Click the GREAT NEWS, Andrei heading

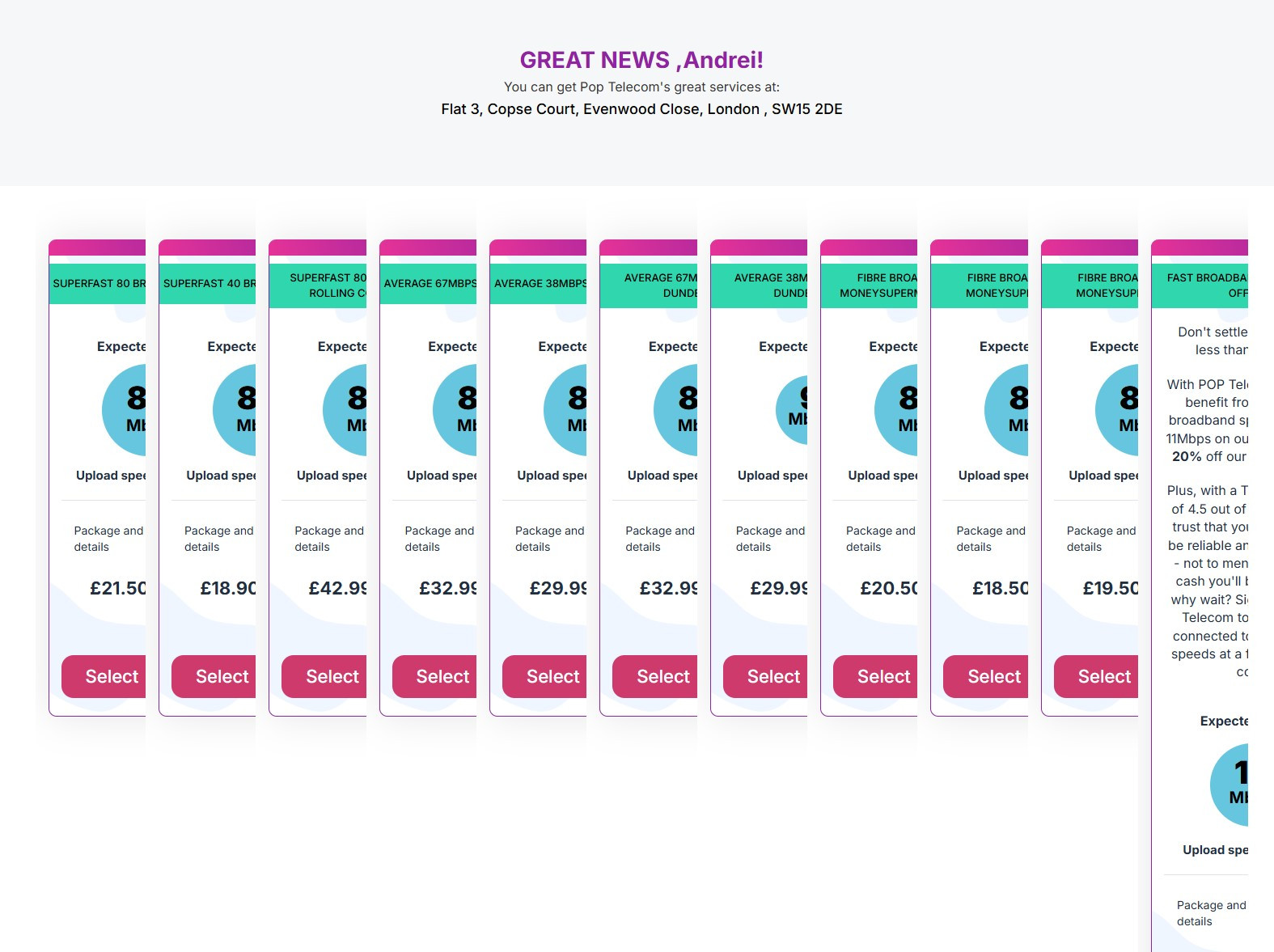pyautogui.click(x=641, y=60)
